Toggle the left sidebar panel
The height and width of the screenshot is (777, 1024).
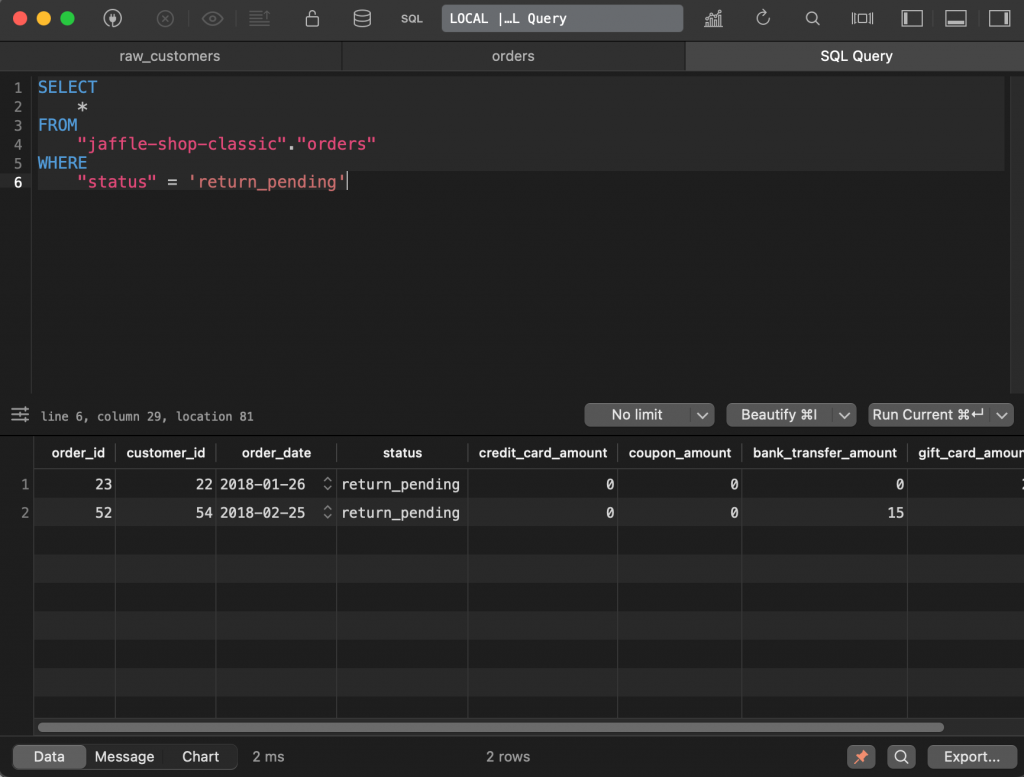[x=911, y=18]
